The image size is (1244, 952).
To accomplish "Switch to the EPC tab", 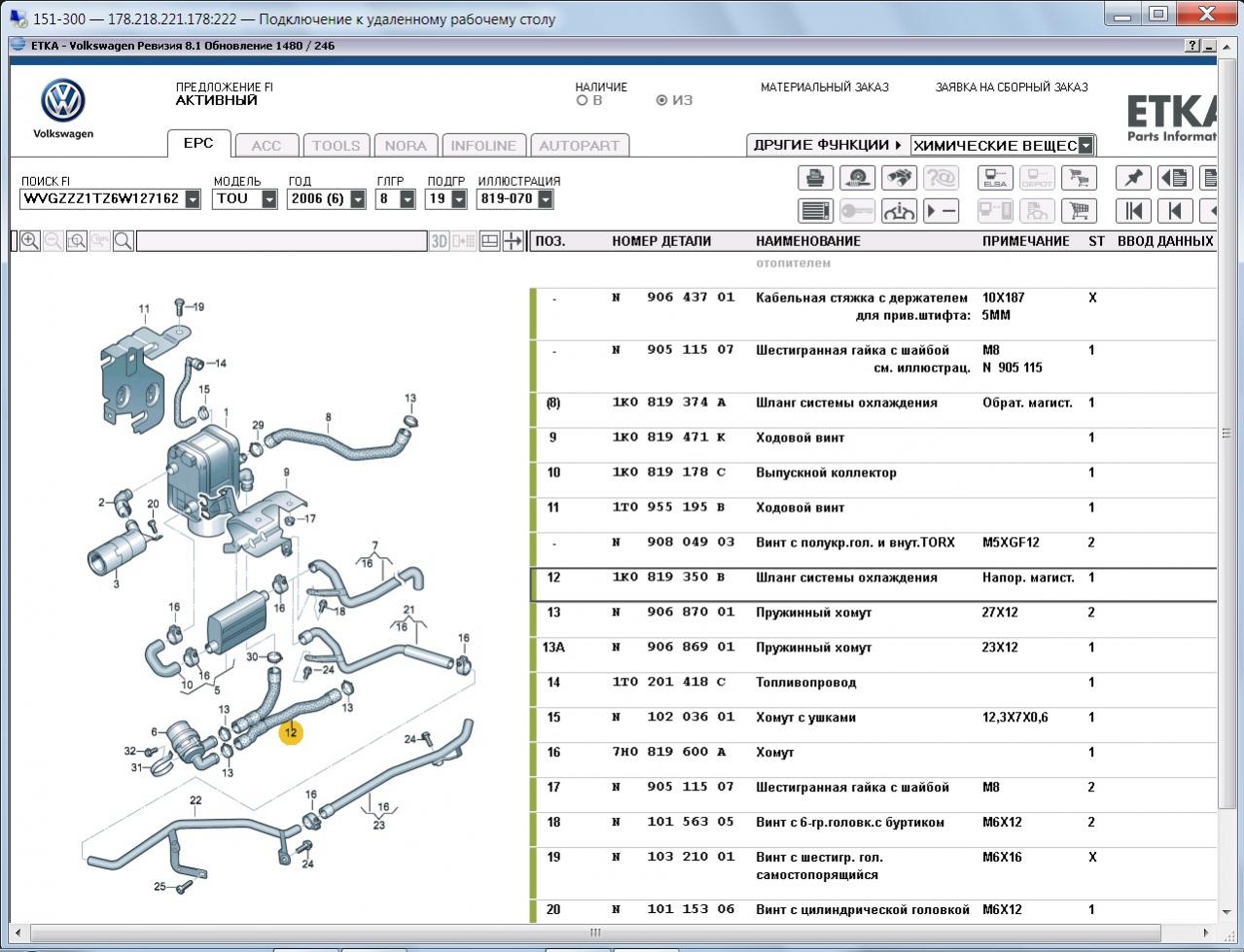I will coord(198,144).
